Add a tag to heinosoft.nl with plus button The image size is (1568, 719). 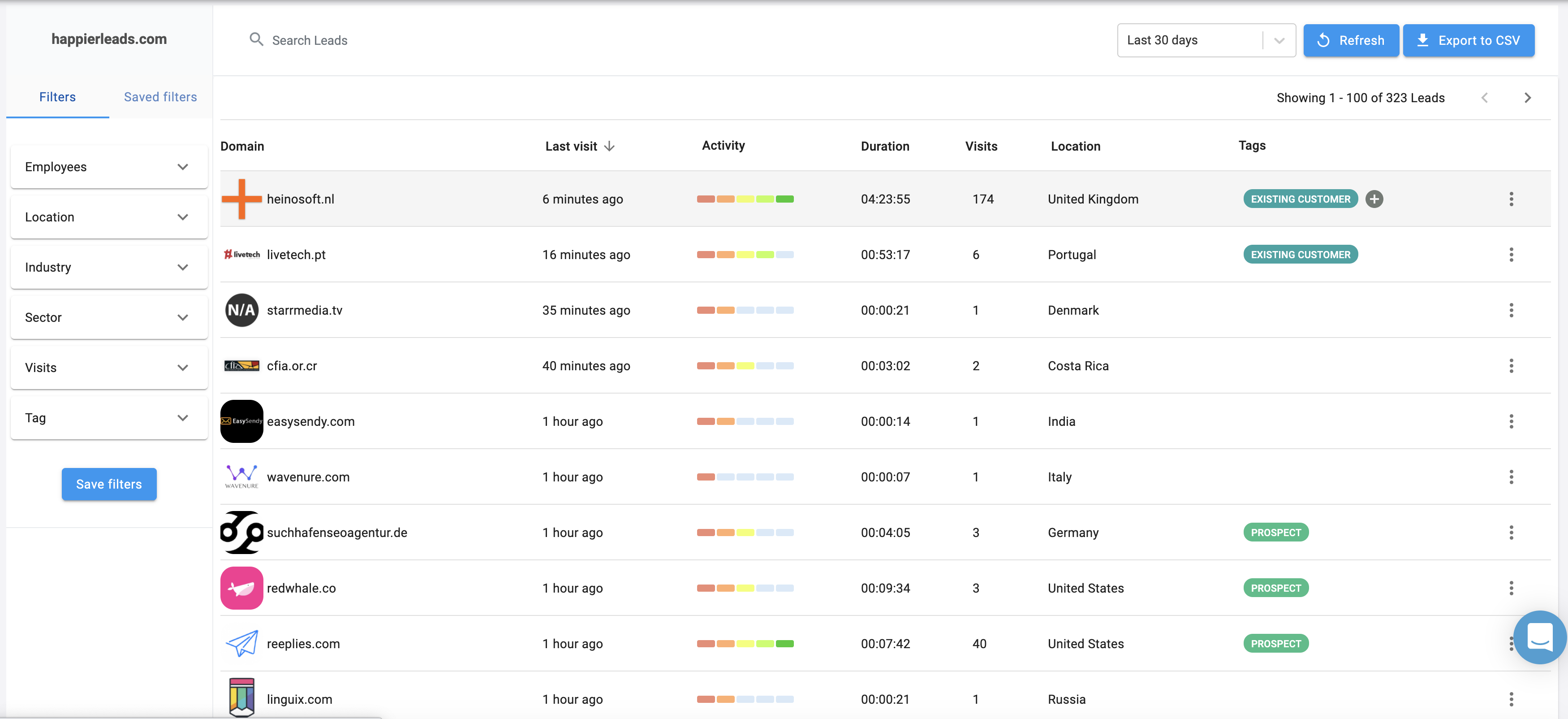tap(1375, 199)
